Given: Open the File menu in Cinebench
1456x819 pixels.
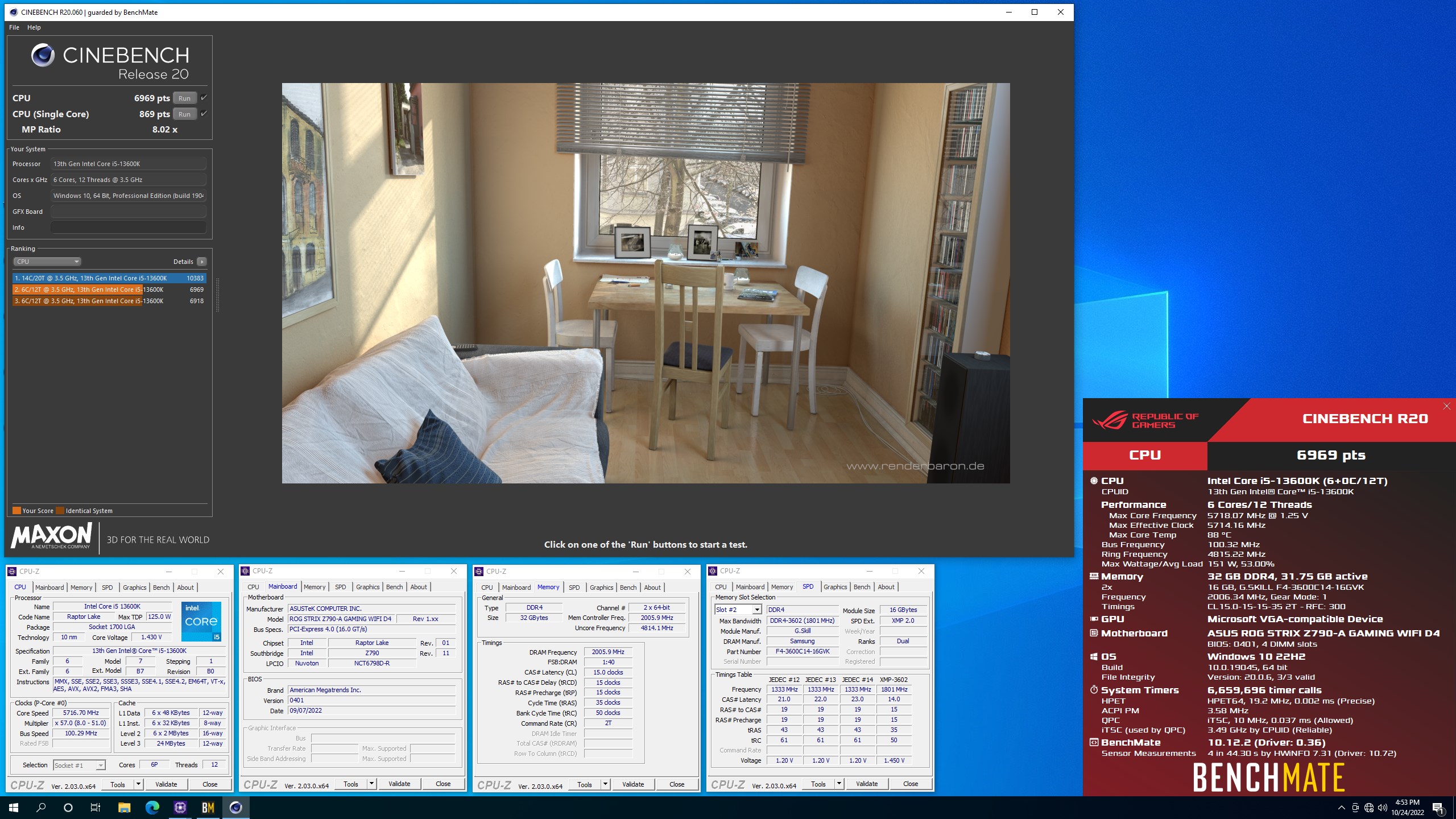Looking at the screenshot, I should coord(14,27).
